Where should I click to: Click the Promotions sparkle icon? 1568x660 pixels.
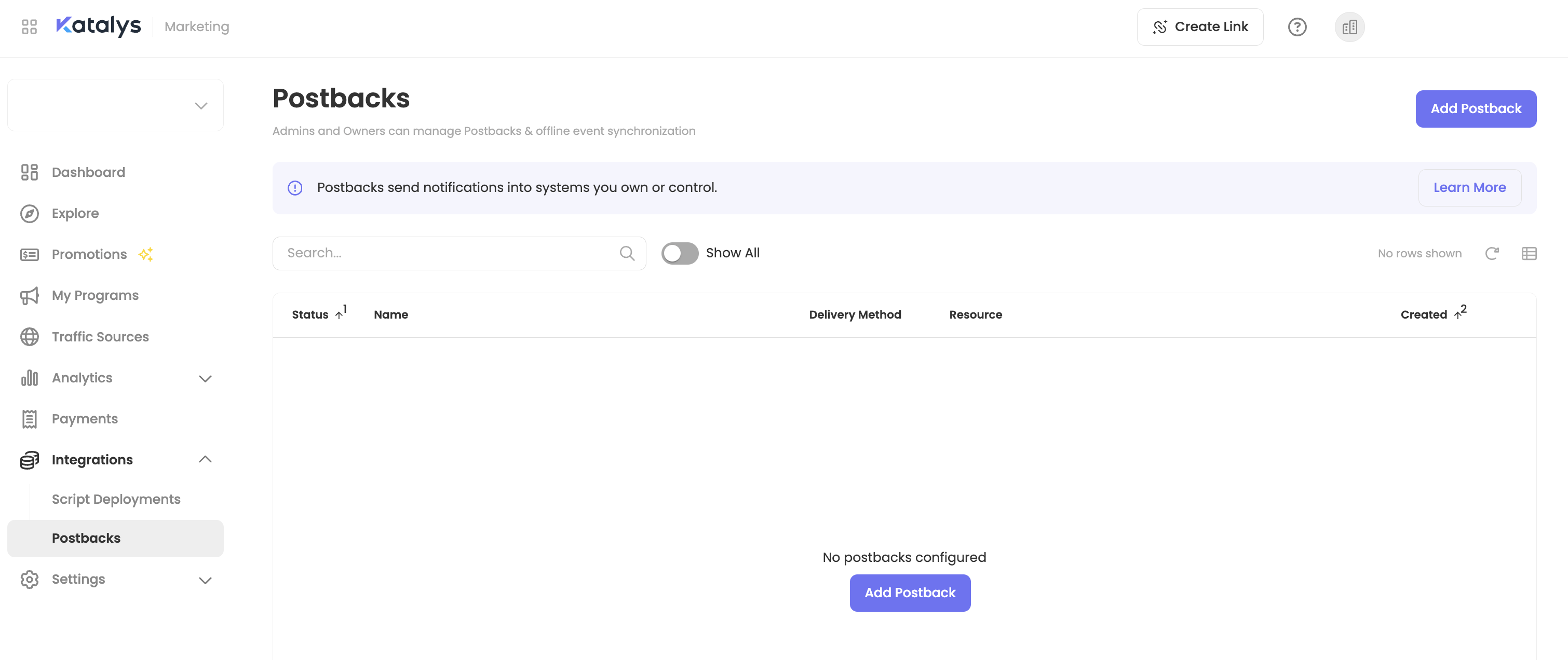point(145,254)
